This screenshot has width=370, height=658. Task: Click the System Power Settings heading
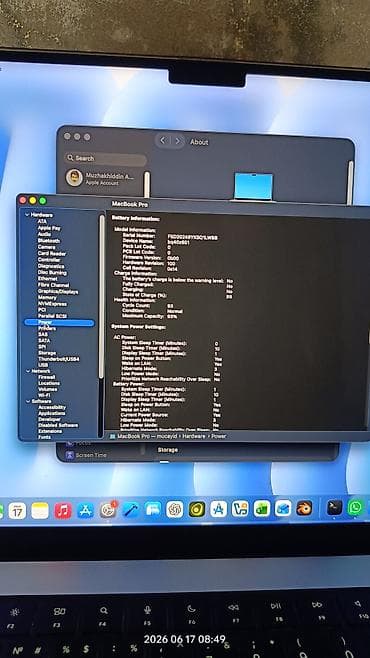(x=138, y=326)
